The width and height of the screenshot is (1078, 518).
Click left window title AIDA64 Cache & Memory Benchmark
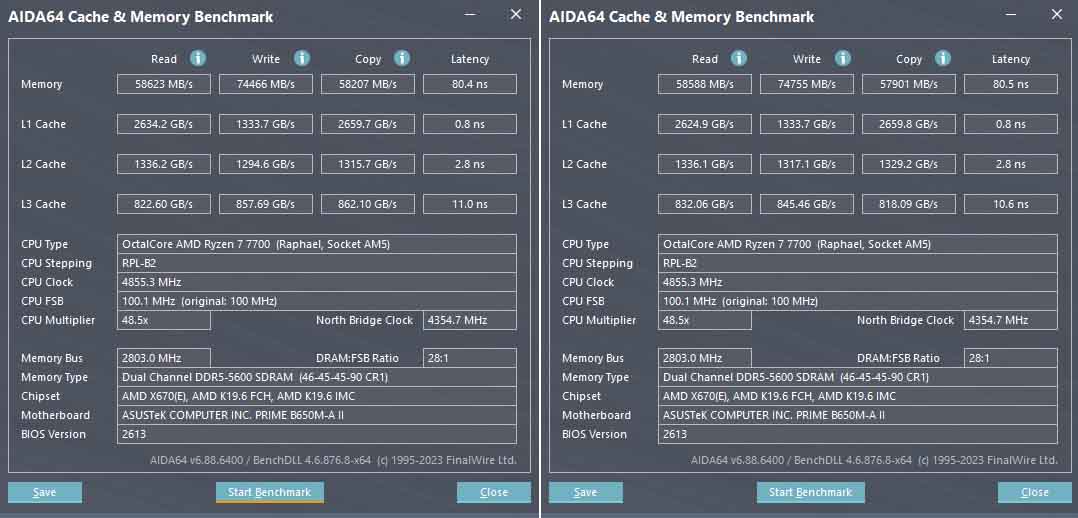[140, 17]
